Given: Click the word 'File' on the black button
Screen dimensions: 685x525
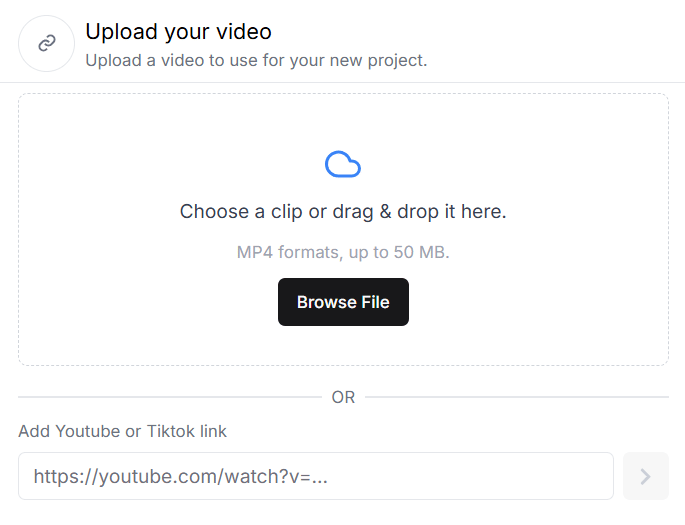Looking at the screenshot, I should pos(375,302).
